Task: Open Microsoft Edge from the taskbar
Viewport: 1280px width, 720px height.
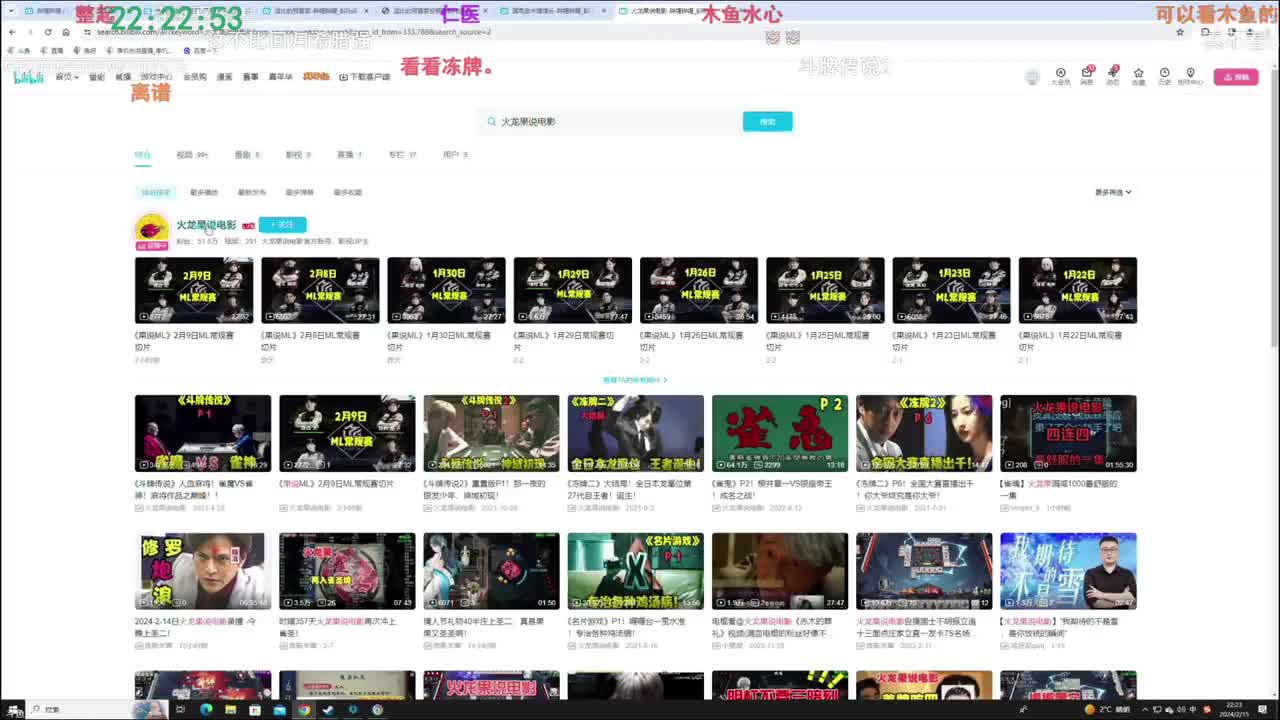Action: point(206,710)
